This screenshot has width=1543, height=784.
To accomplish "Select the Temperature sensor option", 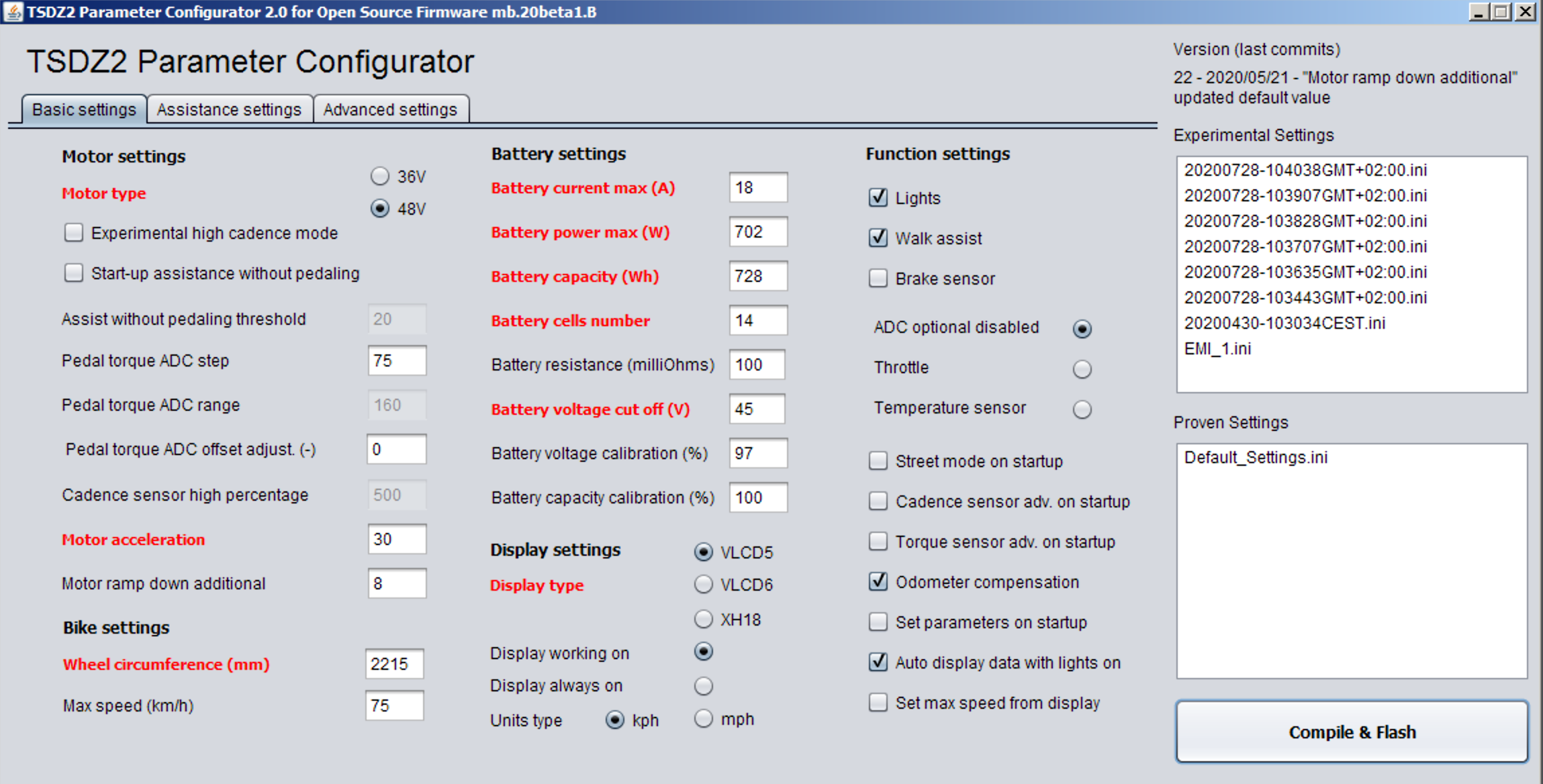I will click(1082, 409).
